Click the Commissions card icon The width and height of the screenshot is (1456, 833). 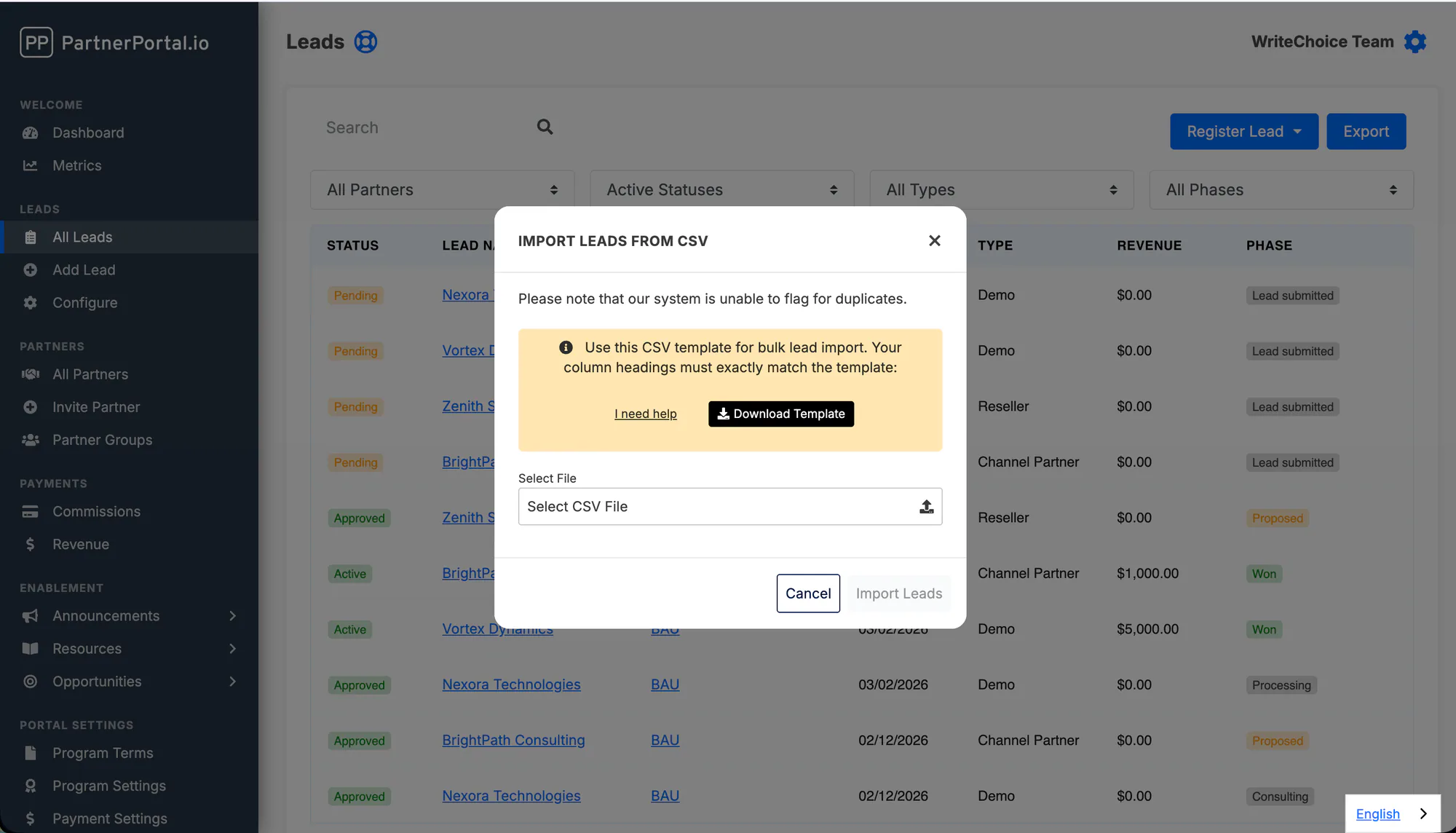(30, 511)
